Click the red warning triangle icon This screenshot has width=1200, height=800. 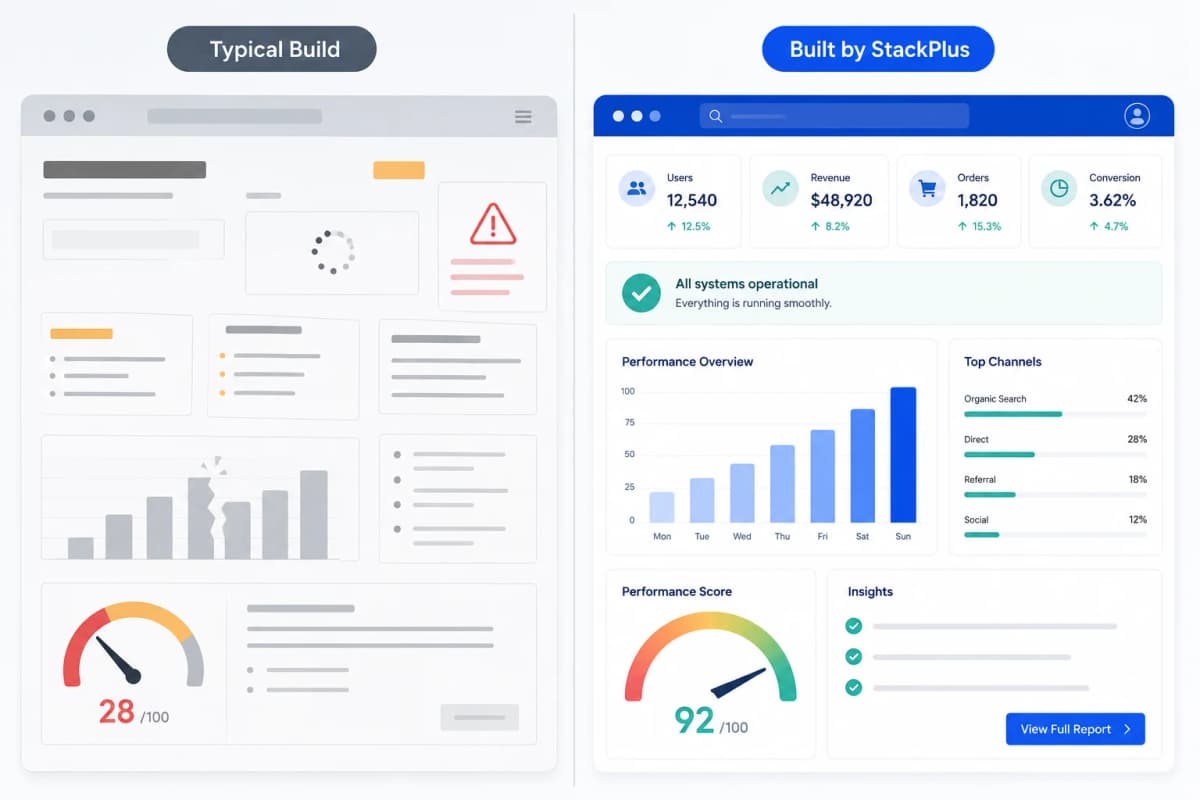click(x=493, y=224)
